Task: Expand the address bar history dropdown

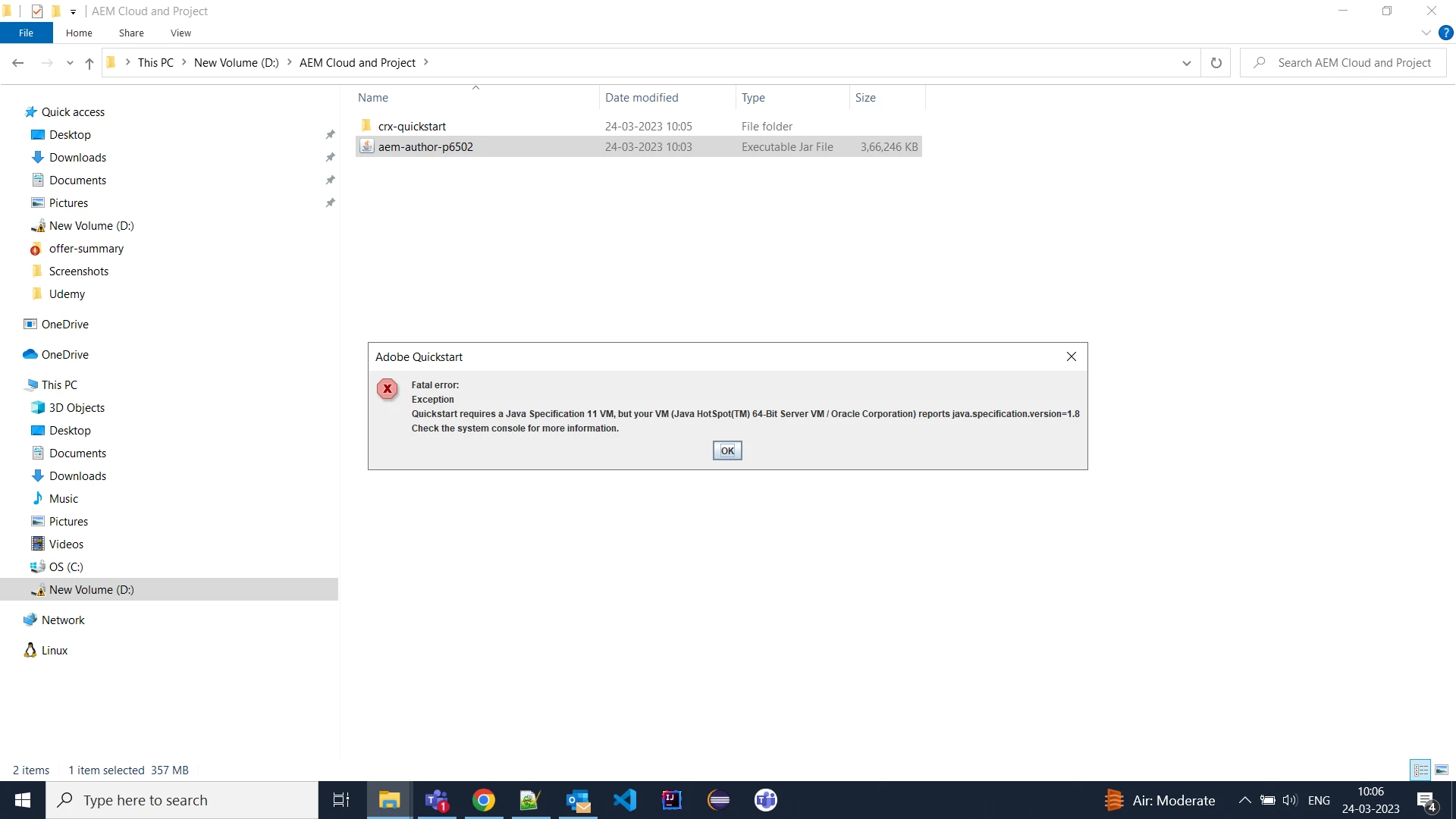Action: pyautogui.click(x=1186, y=63)
